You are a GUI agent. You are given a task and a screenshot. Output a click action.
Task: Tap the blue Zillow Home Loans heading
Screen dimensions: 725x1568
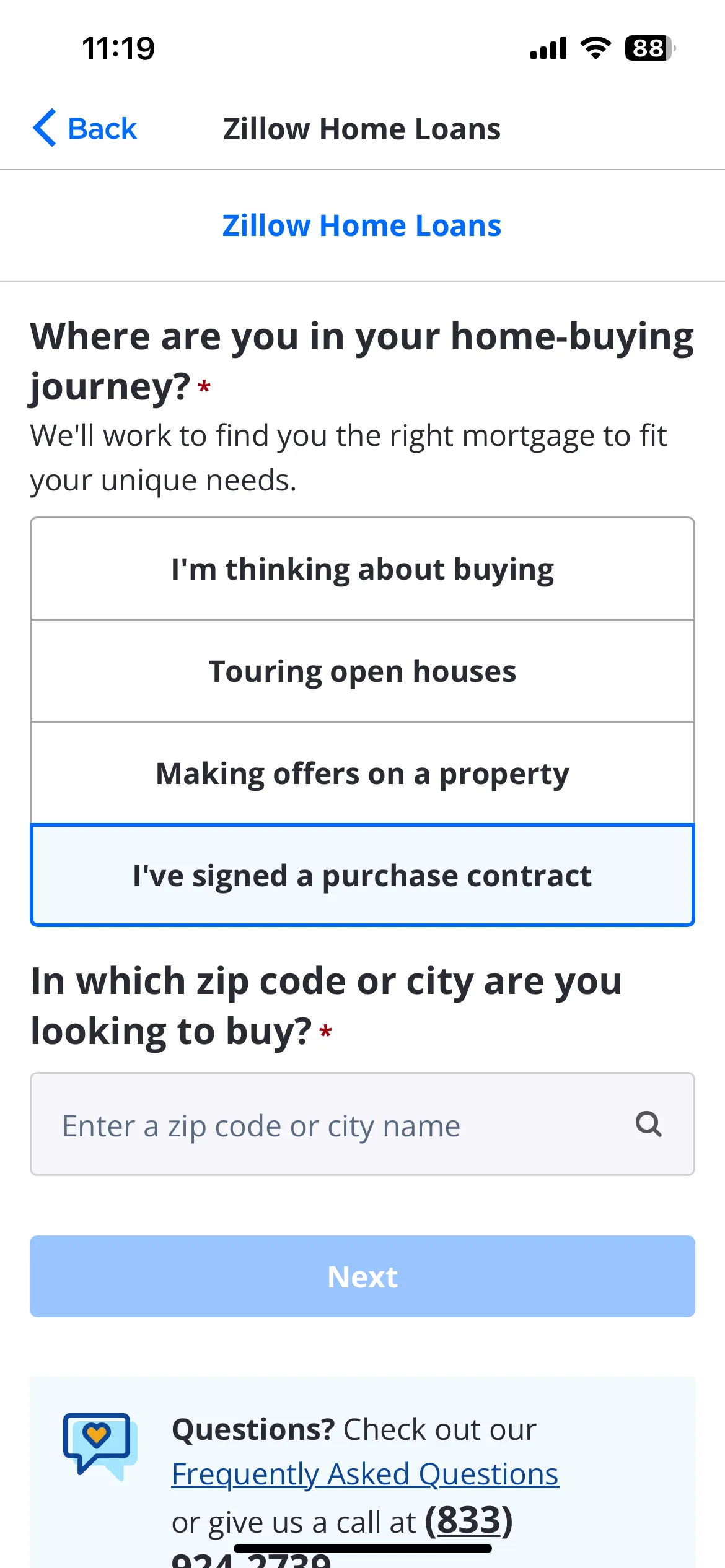[362, 225]
